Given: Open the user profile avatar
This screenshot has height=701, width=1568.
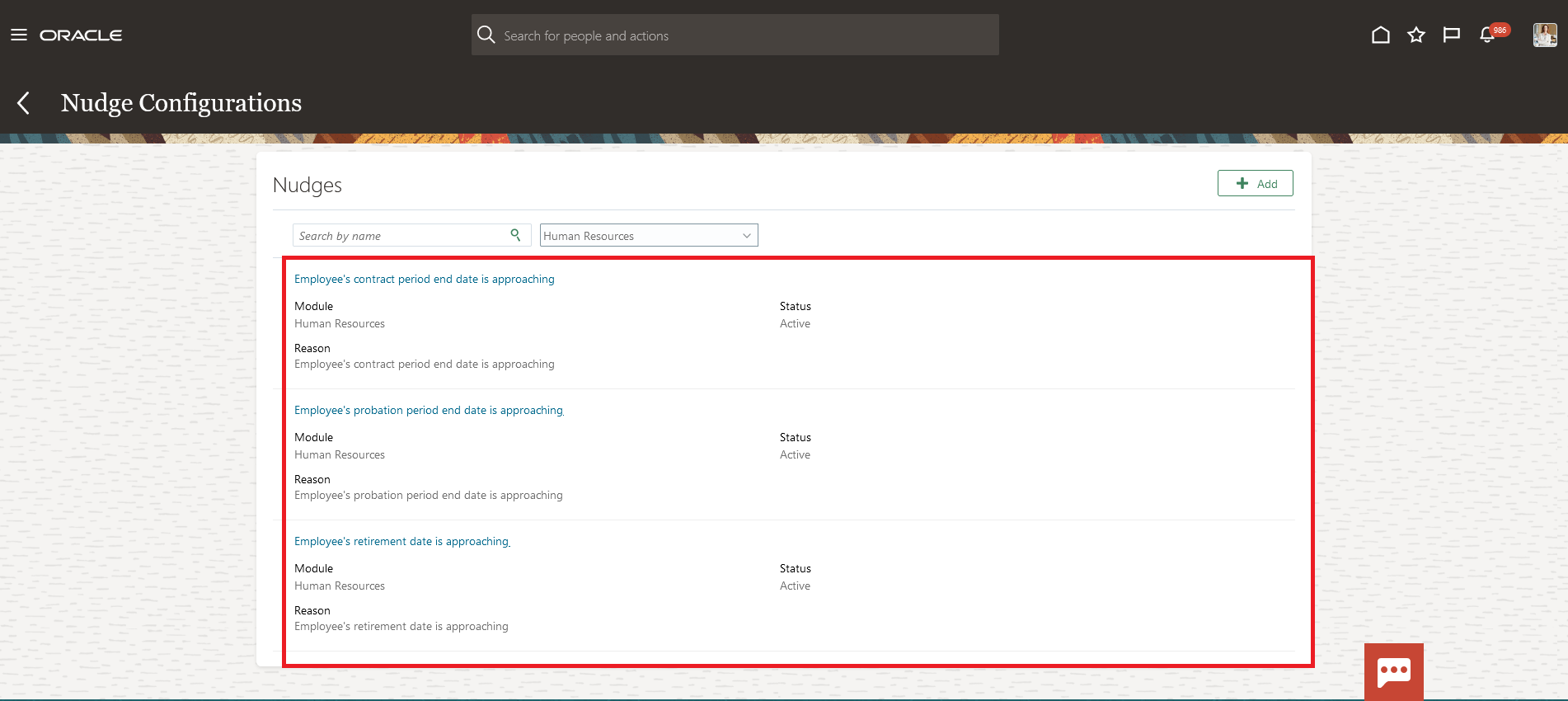Looking at the screenshot, I should [x=1545, y=35].
